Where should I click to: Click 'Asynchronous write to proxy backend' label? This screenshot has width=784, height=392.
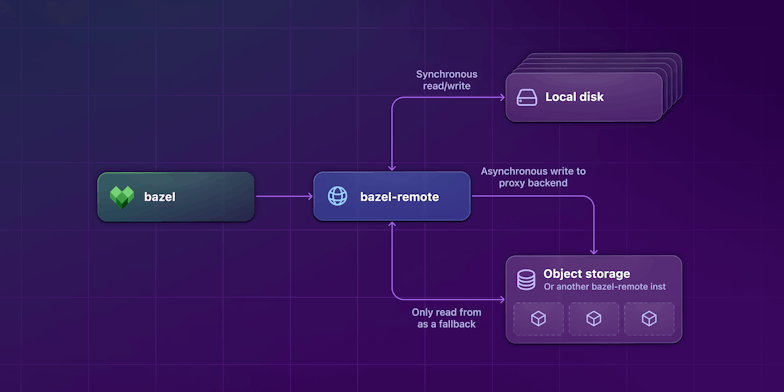tap(533, 177)
